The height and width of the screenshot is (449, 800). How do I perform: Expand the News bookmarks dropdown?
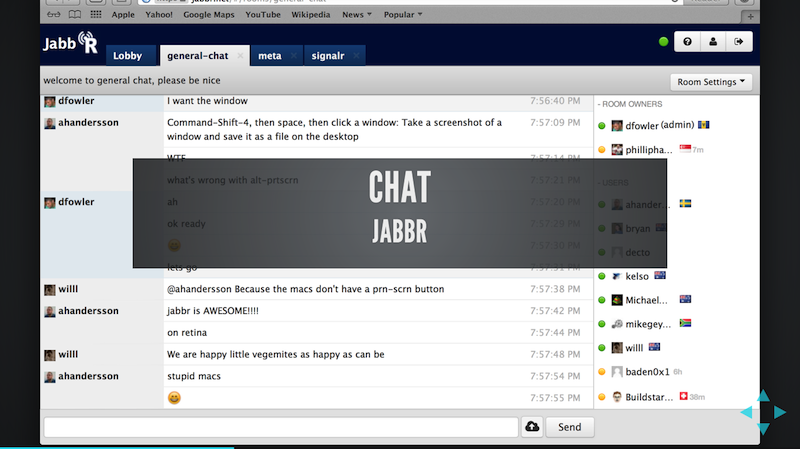357,15
